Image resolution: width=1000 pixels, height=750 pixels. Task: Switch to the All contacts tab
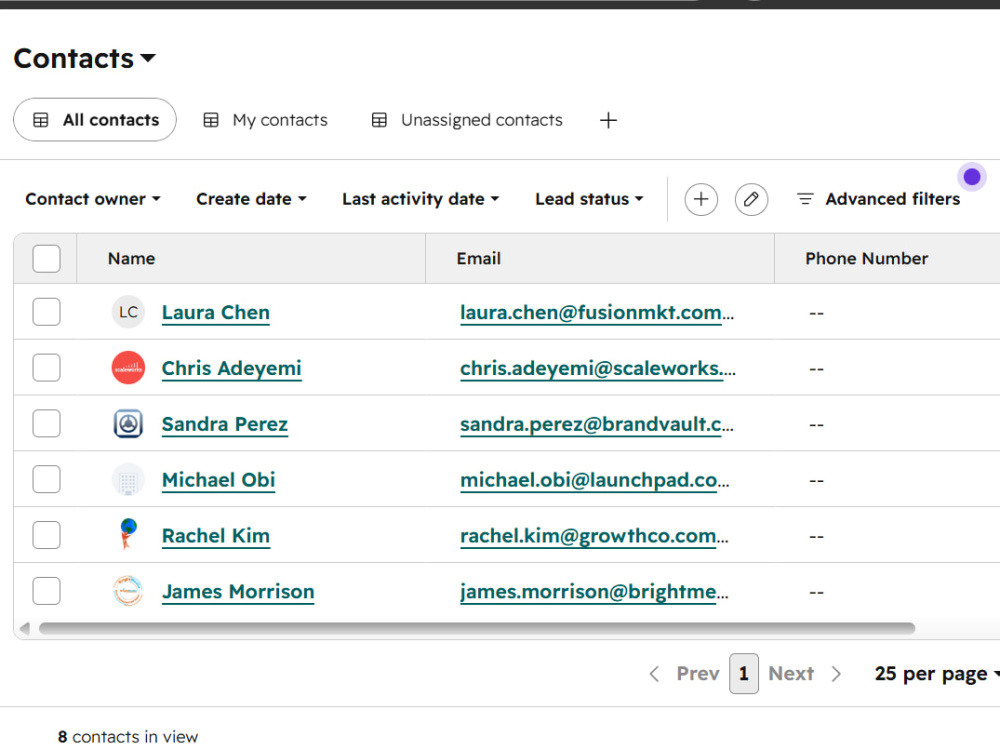(95, 120)
